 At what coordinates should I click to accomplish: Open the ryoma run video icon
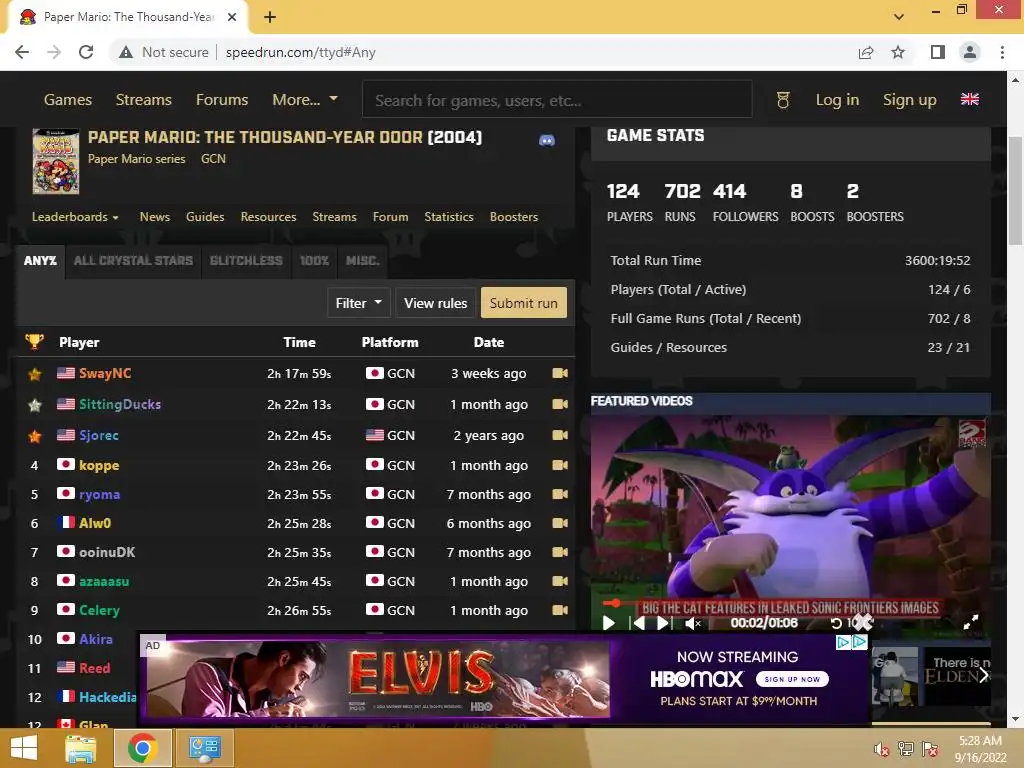coord(560,494)
